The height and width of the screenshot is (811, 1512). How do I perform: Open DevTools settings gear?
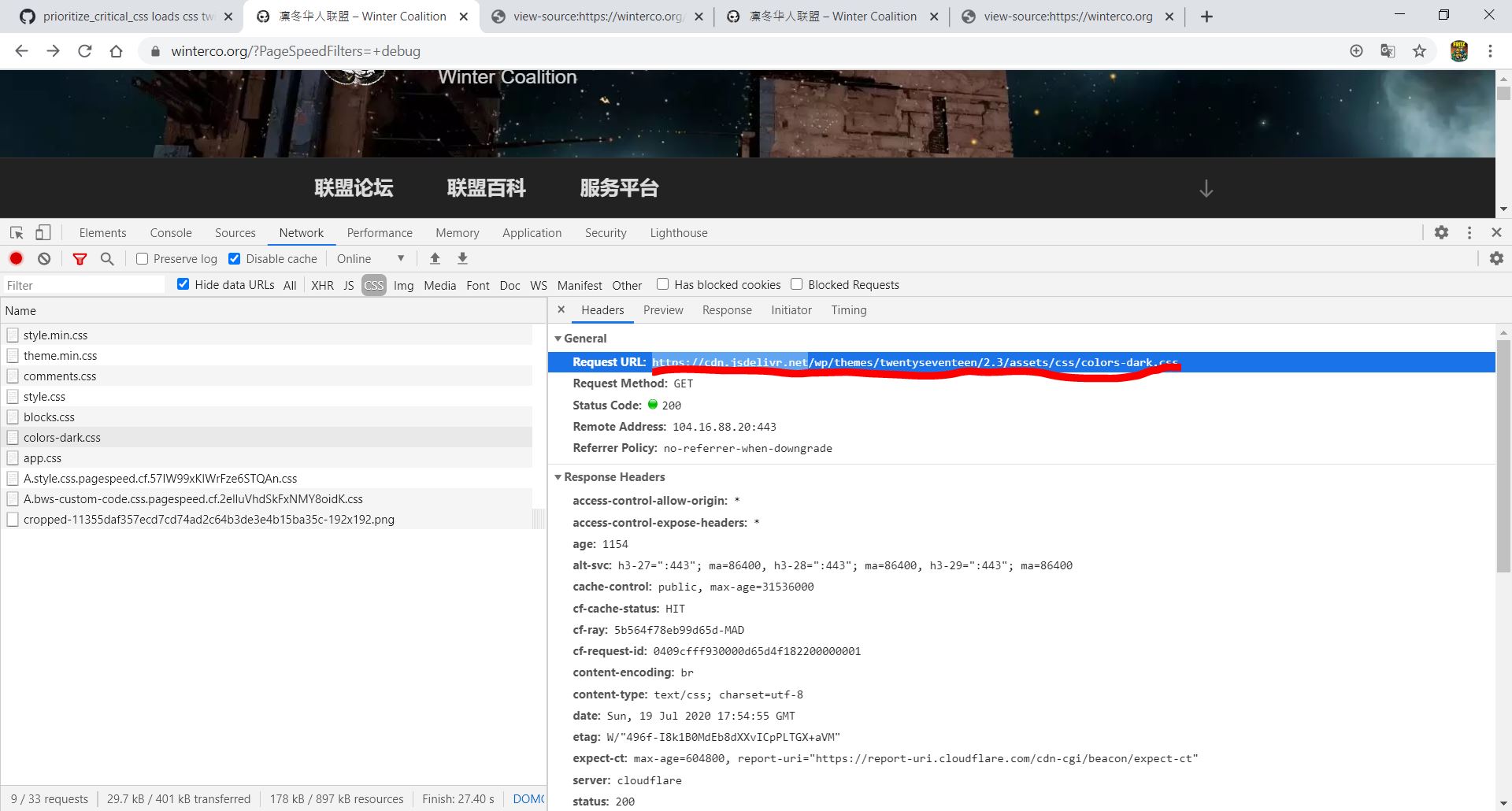pyautogui.click(x=1441, y=232)
